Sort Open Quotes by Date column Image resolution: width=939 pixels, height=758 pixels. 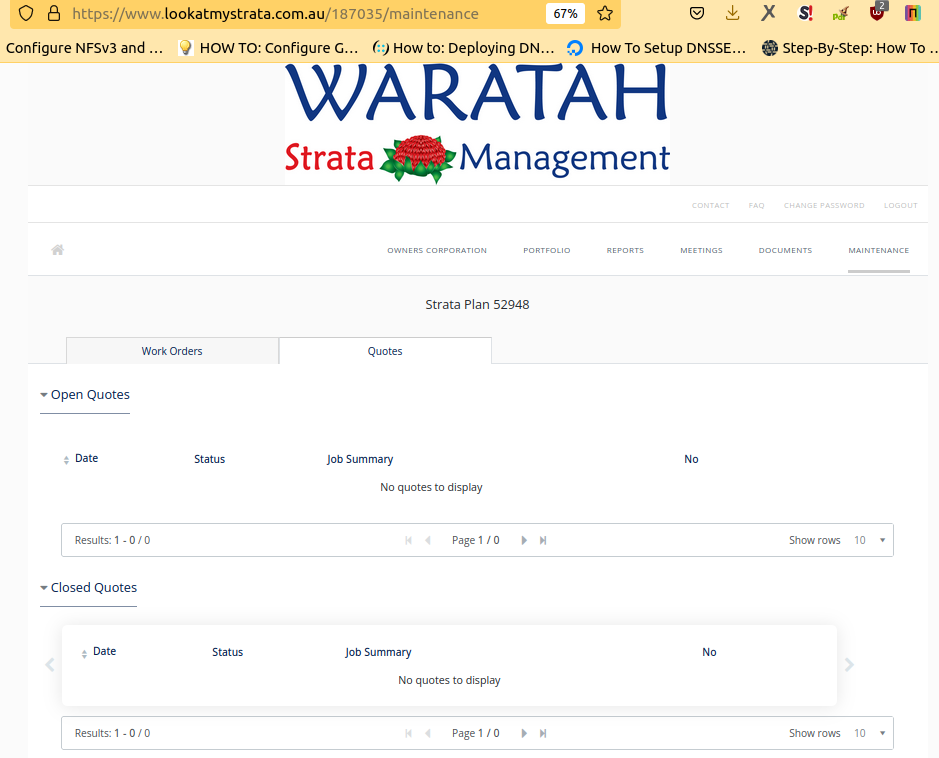(86, 459)
